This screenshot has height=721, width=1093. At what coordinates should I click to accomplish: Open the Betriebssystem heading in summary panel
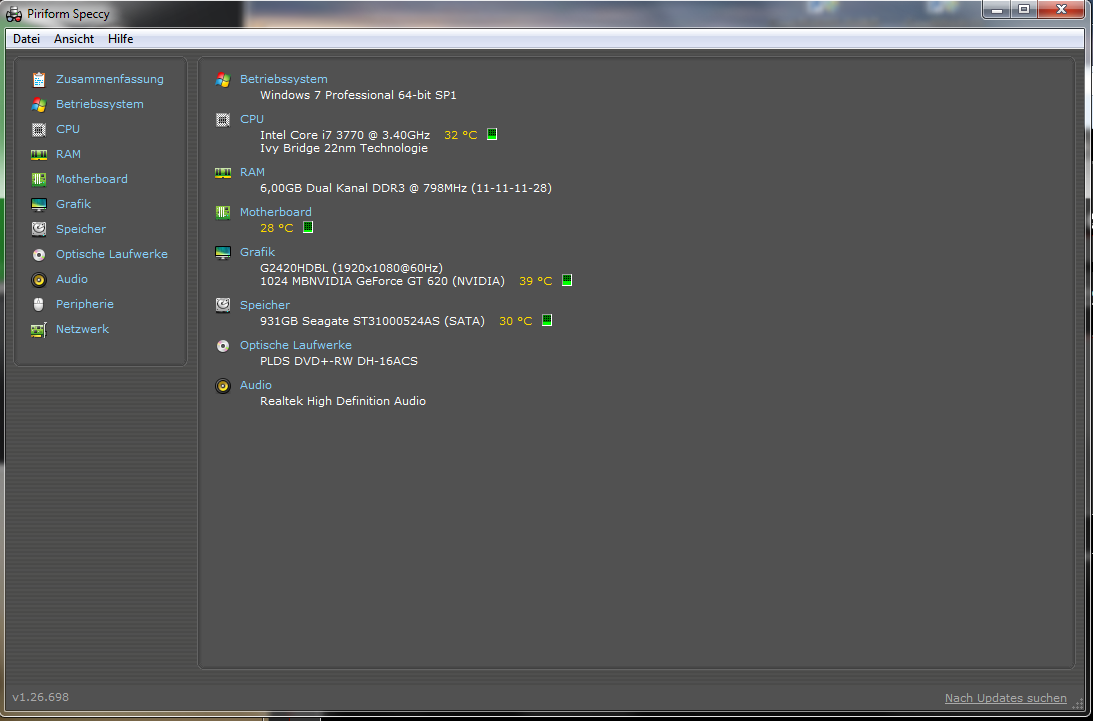[283, 79]
